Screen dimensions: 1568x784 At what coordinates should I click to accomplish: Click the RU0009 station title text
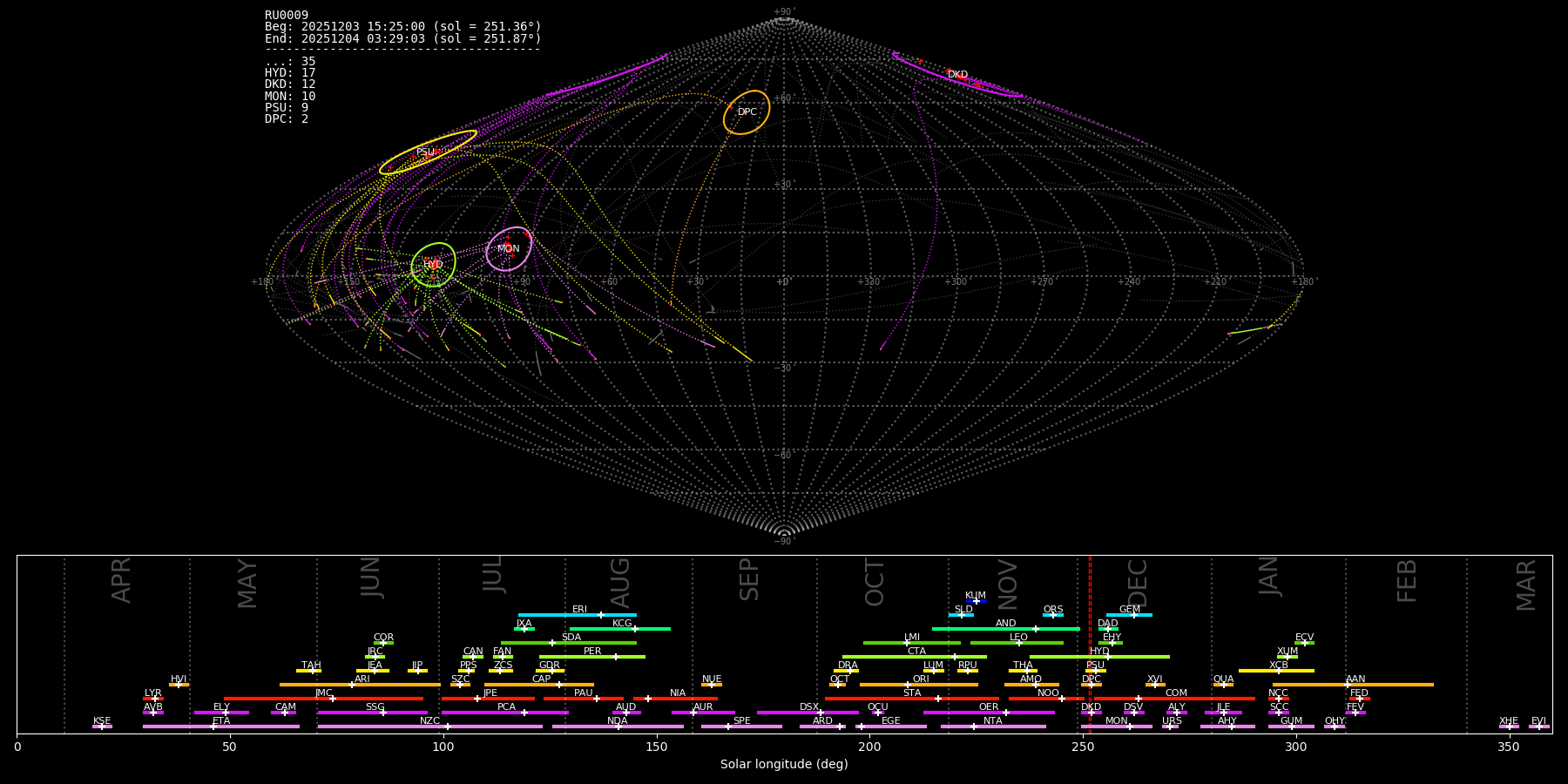[287, 16]
